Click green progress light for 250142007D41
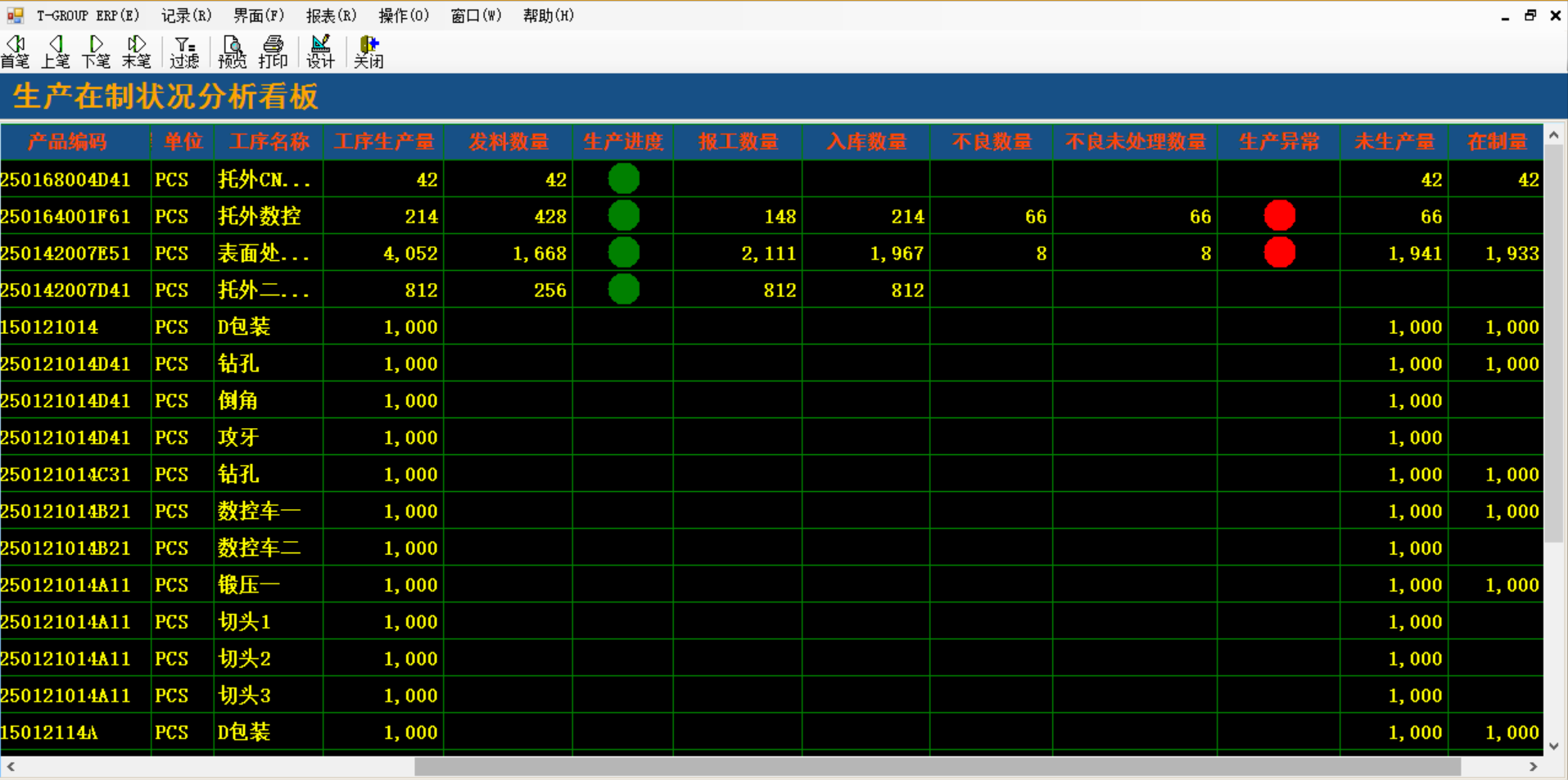The image size is (1568, 780). point(624,289)
